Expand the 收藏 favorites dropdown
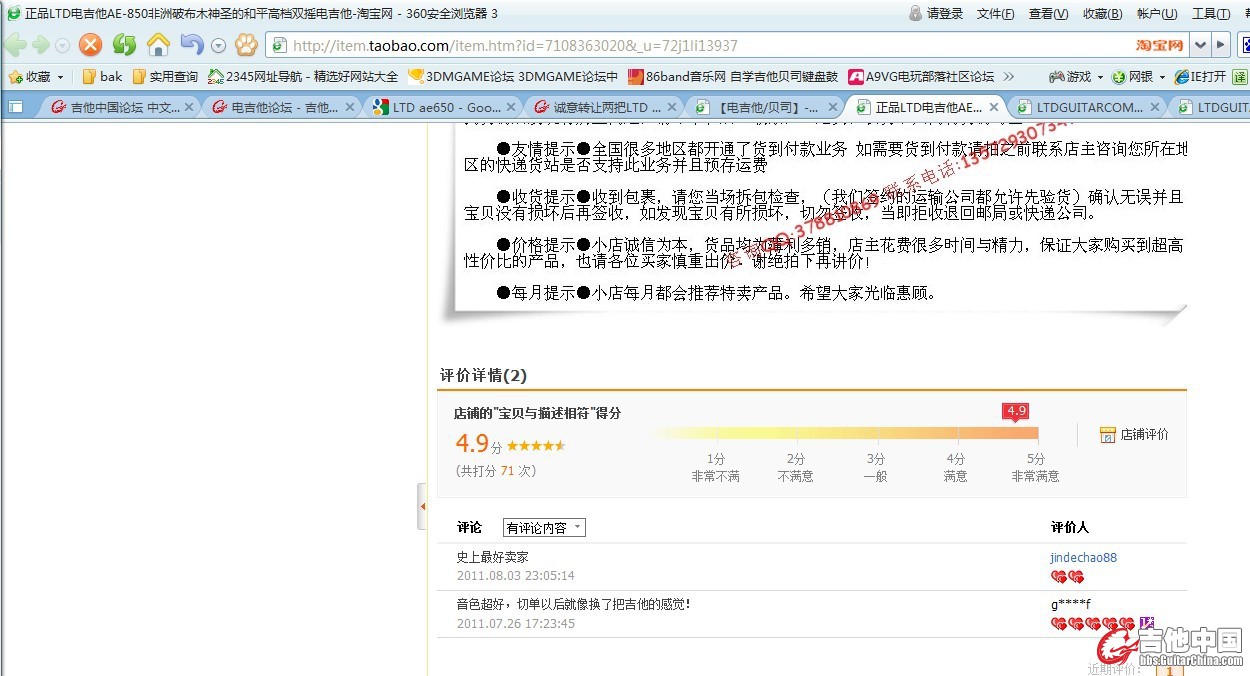This screenshot has height=676, width=1250. pos(60,77)
